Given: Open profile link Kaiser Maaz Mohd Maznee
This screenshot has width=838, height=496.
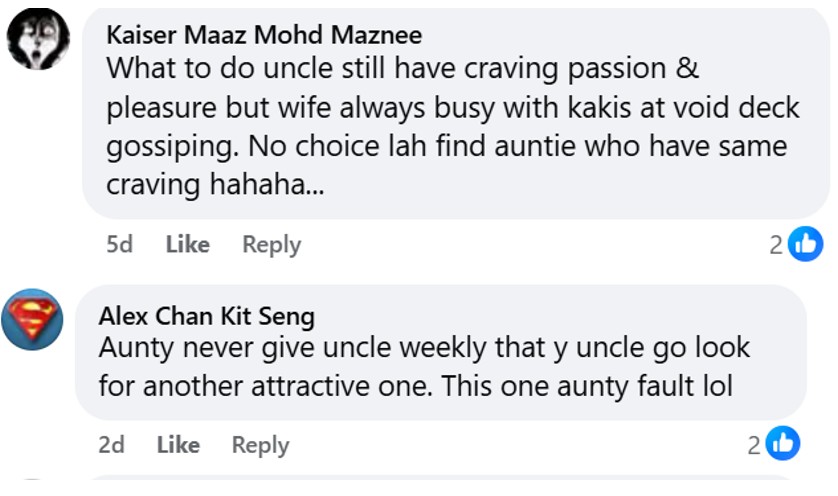Looking at the screenshot, I should tap(264, 35).
